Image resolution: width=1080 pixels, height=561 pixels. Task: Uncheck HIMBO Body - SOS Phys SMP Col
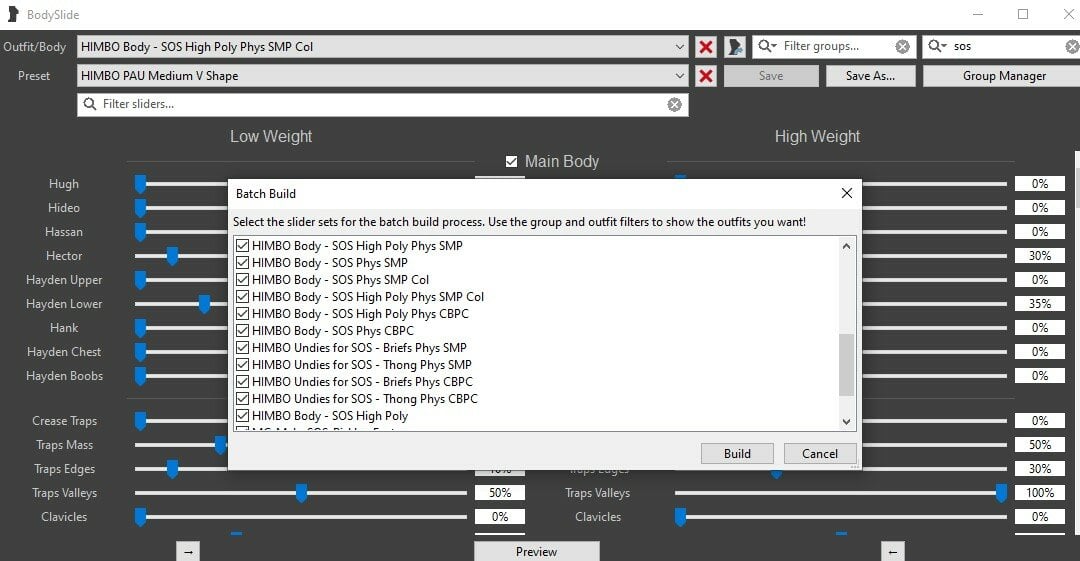(242, 280)
